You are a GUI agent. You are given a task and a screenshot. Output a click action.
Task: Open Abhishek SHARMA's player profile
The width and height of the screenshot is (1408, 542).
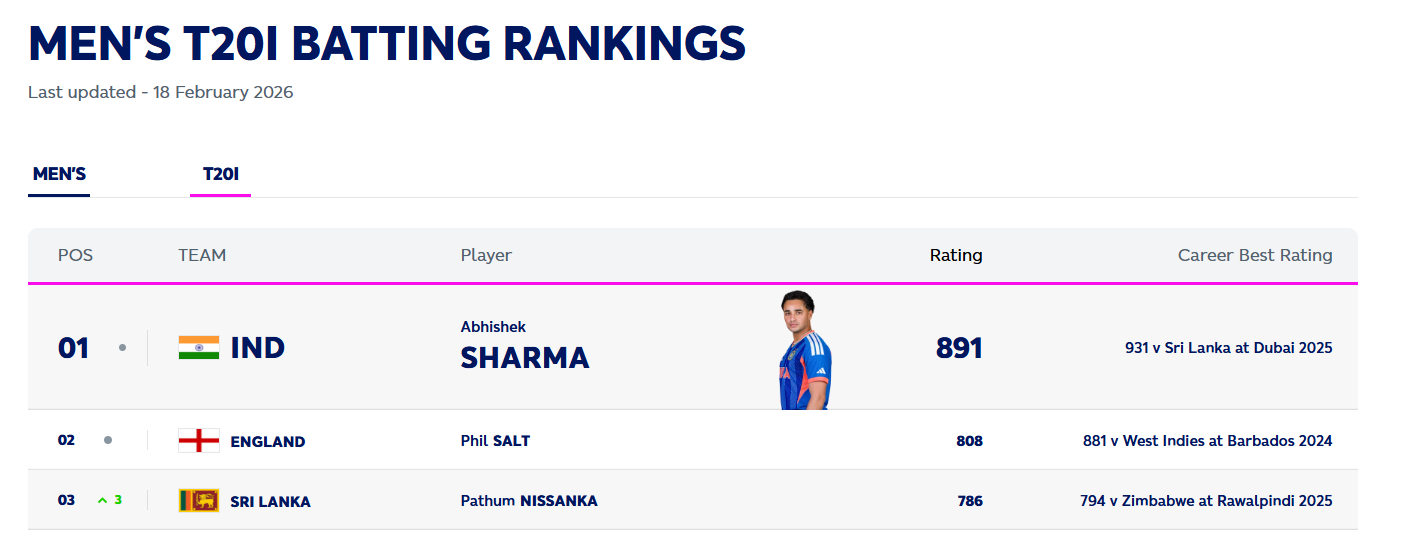click(x=525, y=347)
